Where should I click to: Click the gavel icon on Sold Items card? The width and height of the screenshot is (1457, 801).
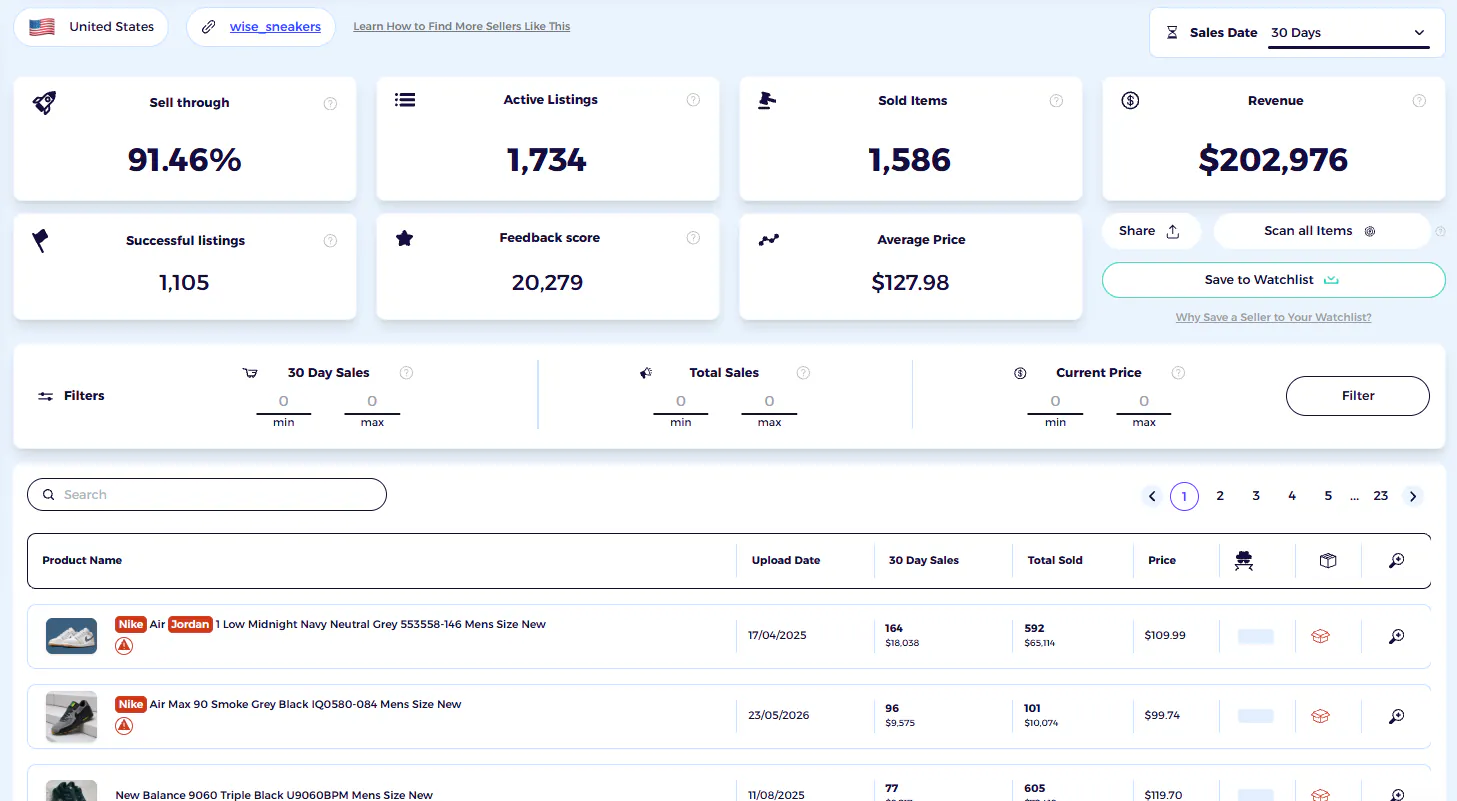click(x=767, y=100)
